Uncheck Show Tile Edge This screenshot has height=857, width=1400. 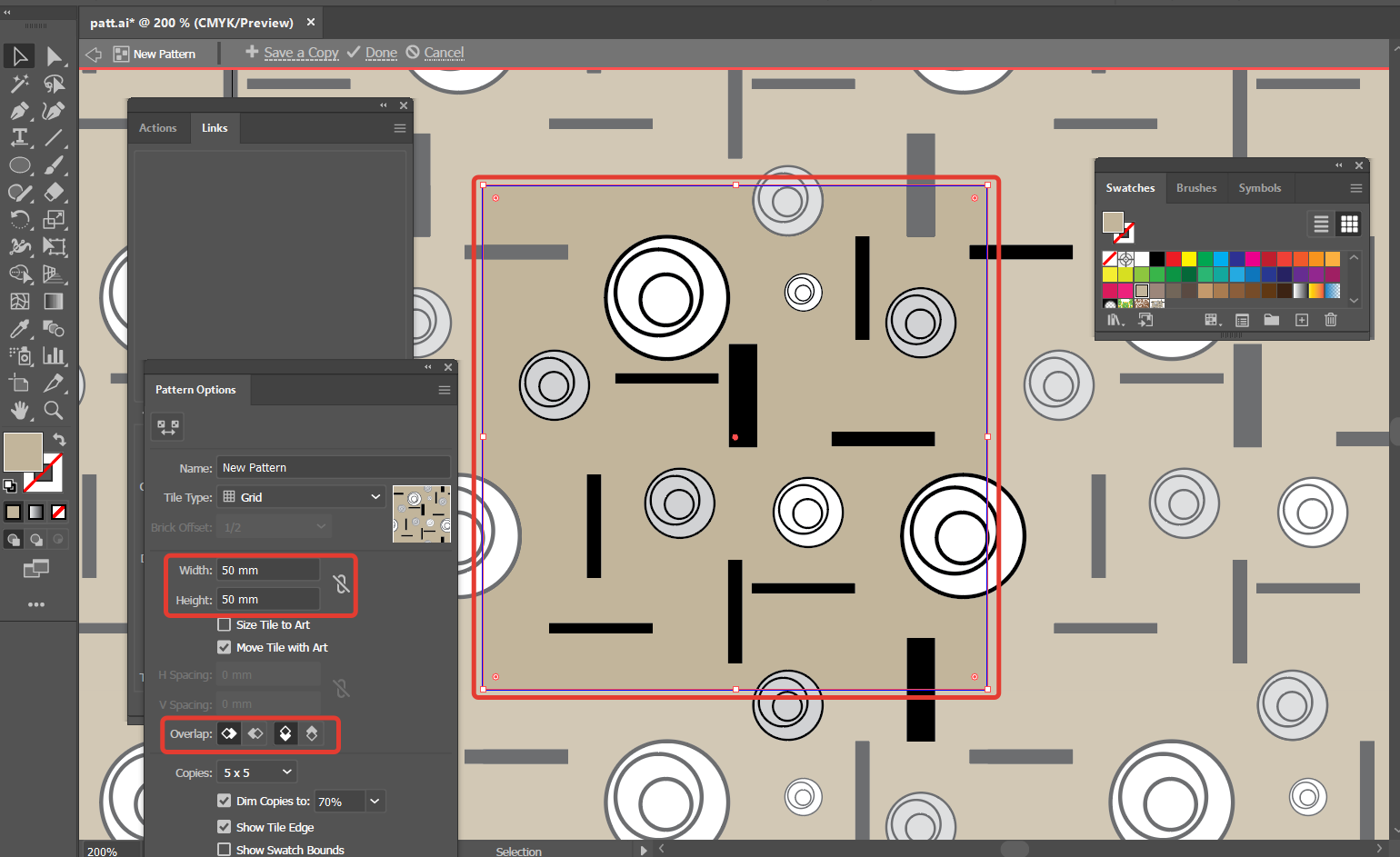224,827
